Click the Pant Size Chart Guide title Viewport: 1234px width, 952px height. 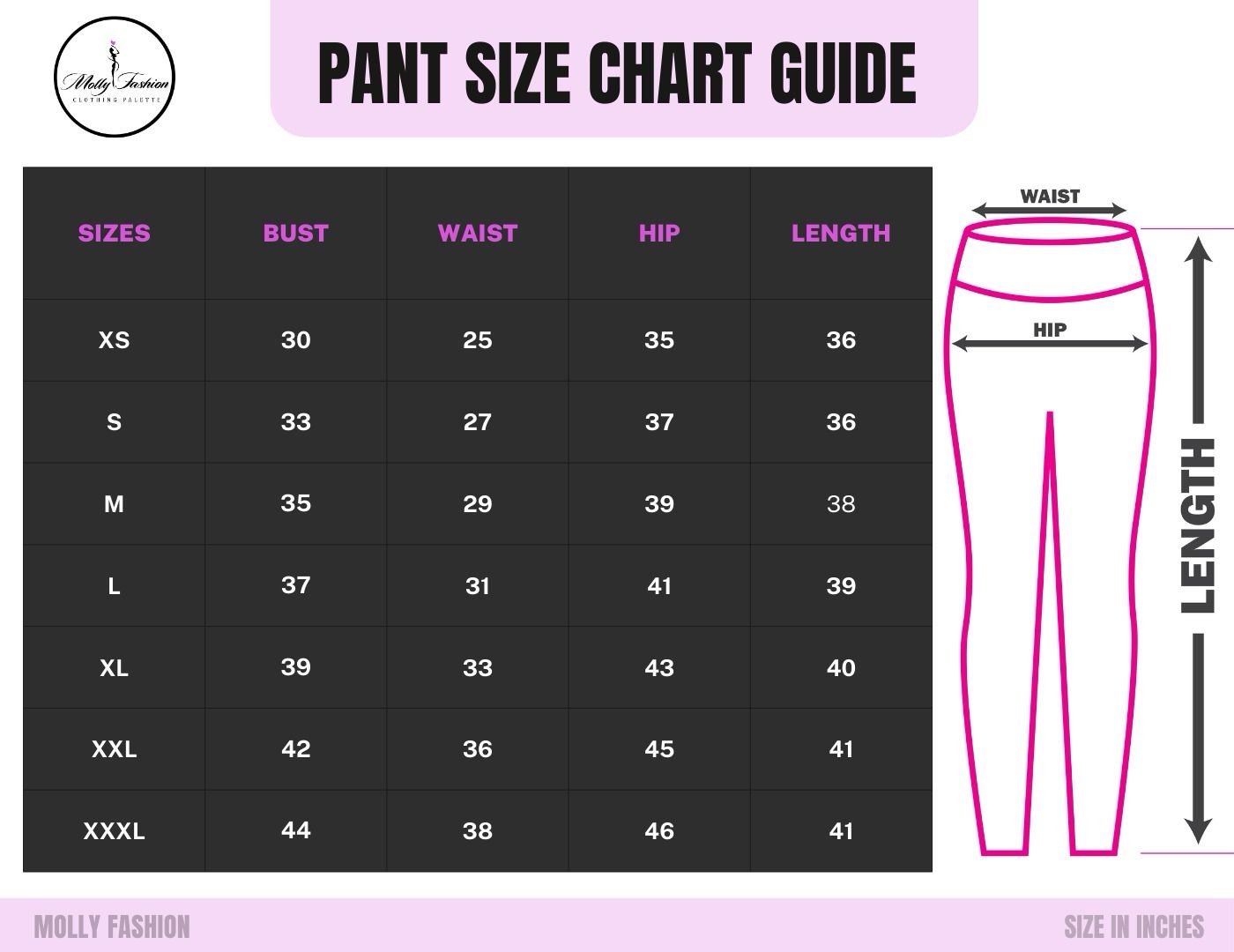[x=617, y=73]
